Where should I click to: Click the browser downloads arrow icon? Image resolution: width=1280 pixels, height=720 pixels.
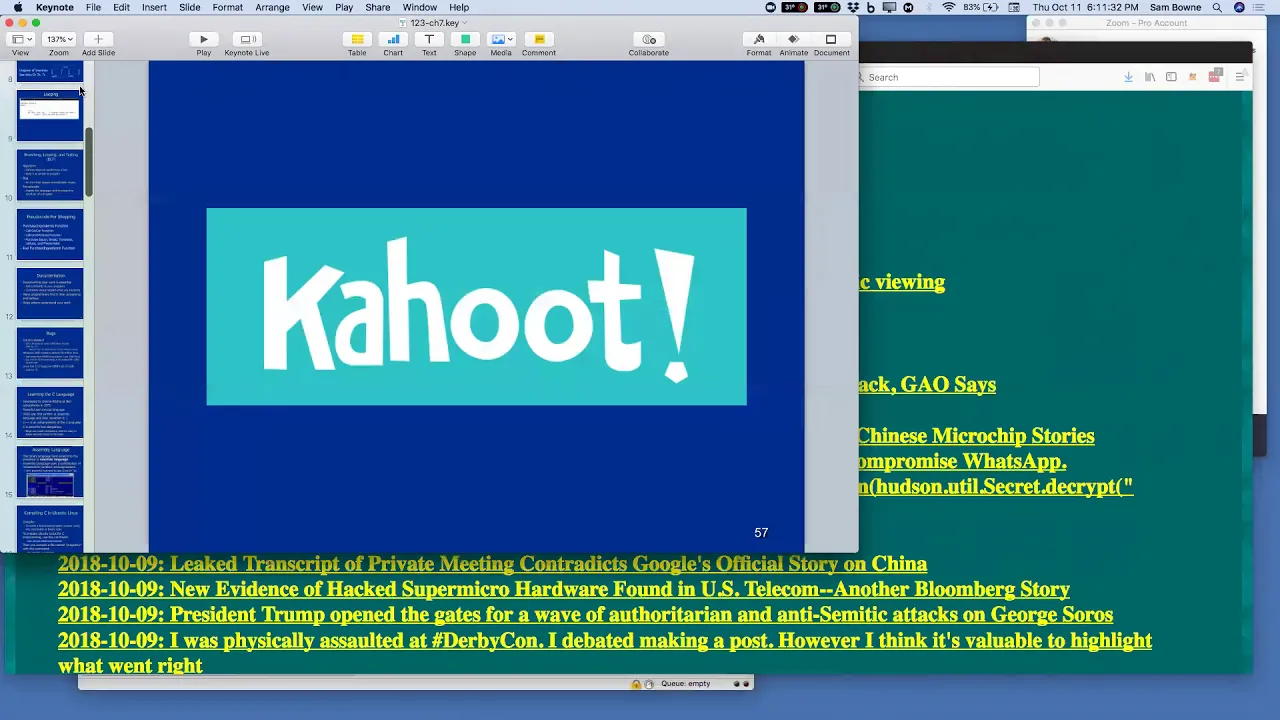(x=1128, y=77)
